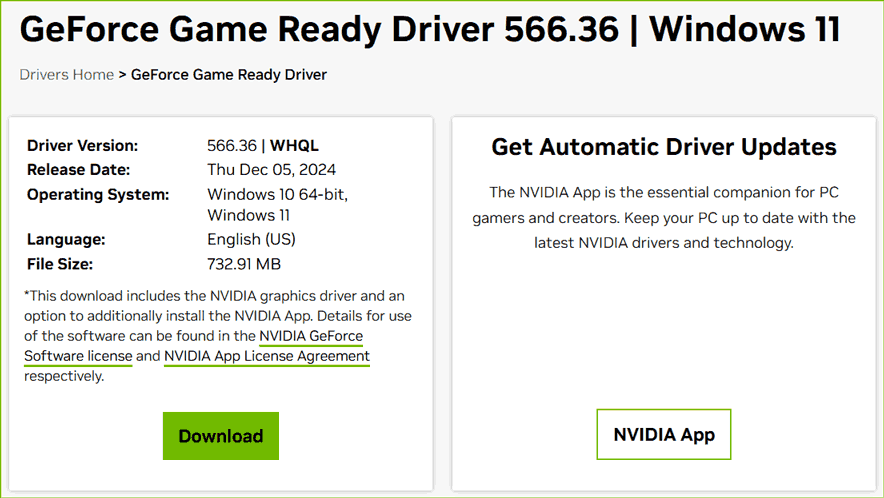Open NVIDIA App License Agreement link
Screen dimensions: 884x498
[267, 356]
